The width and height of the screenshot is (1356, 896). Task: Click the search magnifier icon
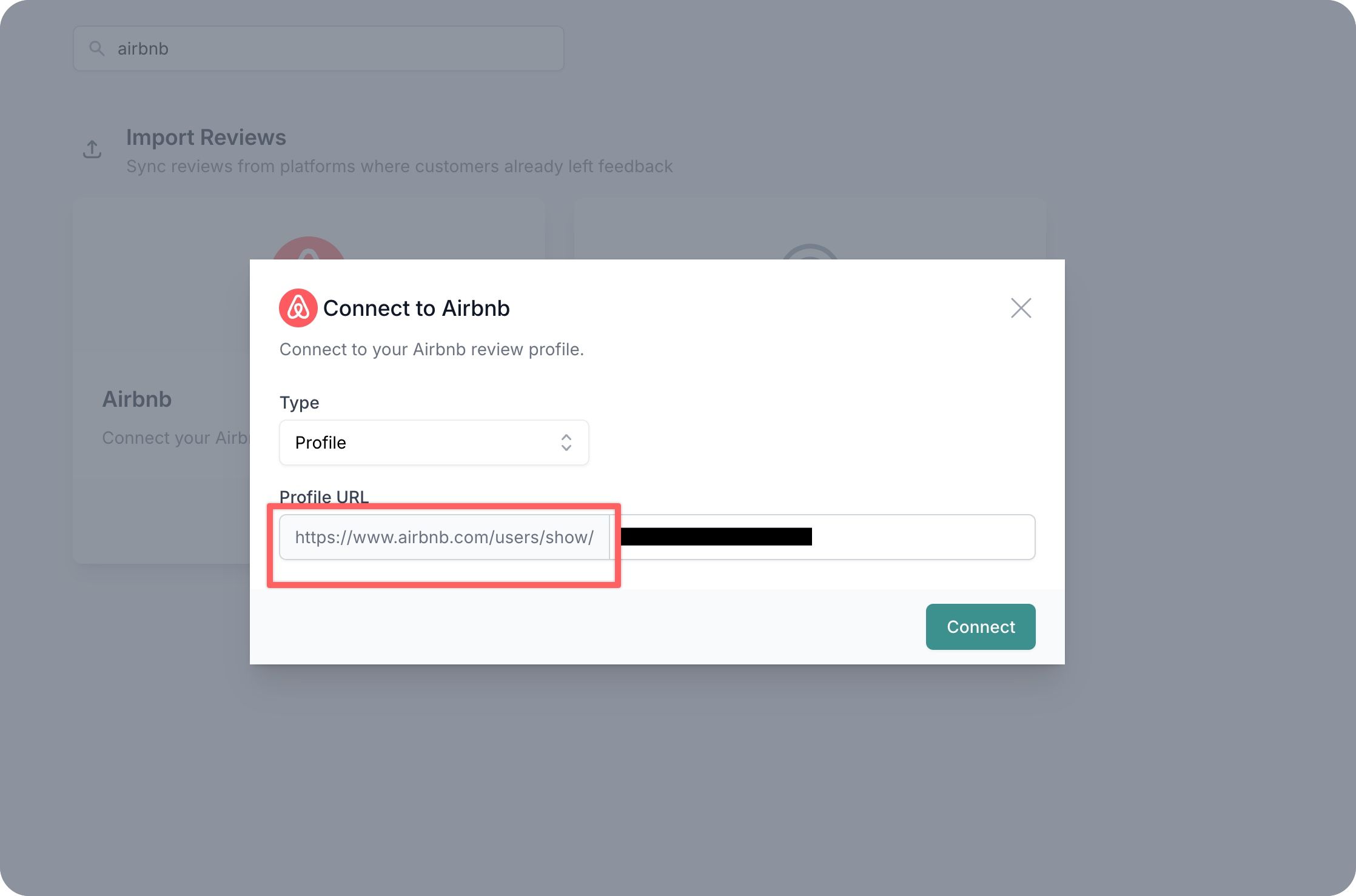[97, 48]
